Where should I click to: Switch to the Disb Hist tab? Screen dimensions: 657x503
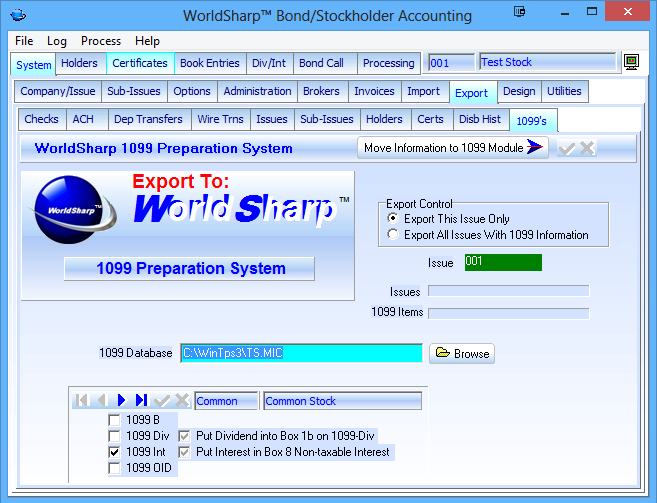[x=479, y=120]
